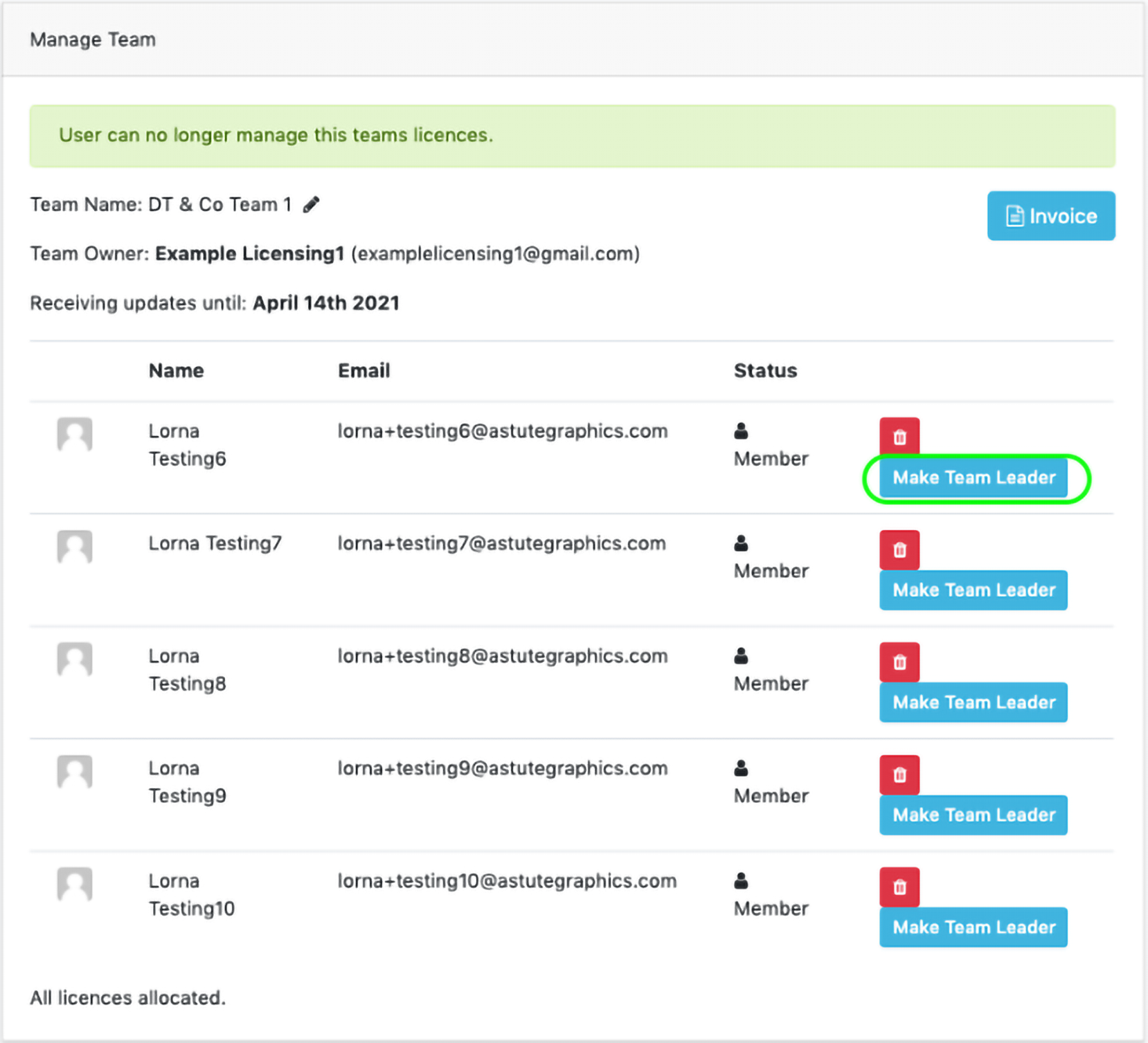This screenshot has width=1148, height=1043.
Task: Click the avatar of Lorna Testing10
Action: point(75,885)
